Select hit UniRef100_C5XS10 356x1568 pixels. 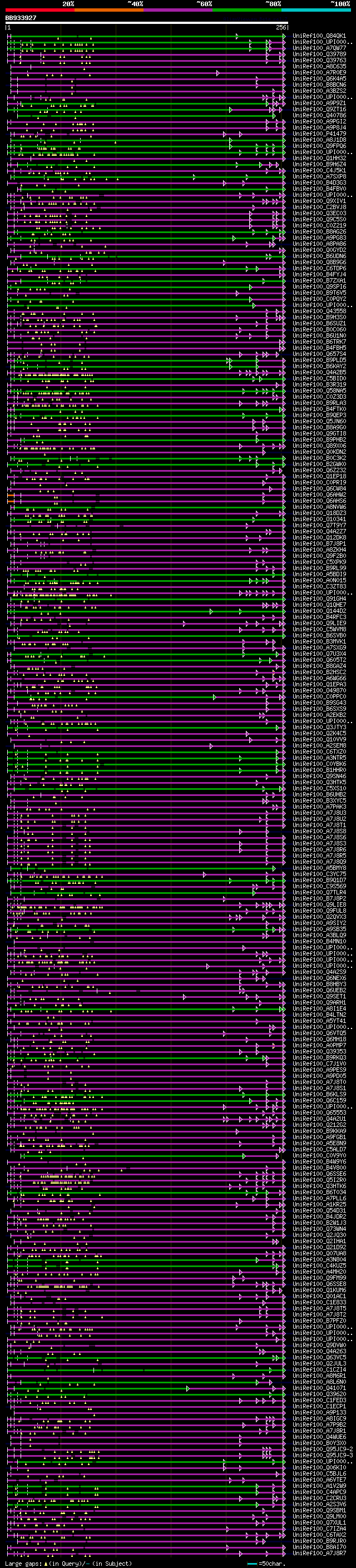click(319, 788)
